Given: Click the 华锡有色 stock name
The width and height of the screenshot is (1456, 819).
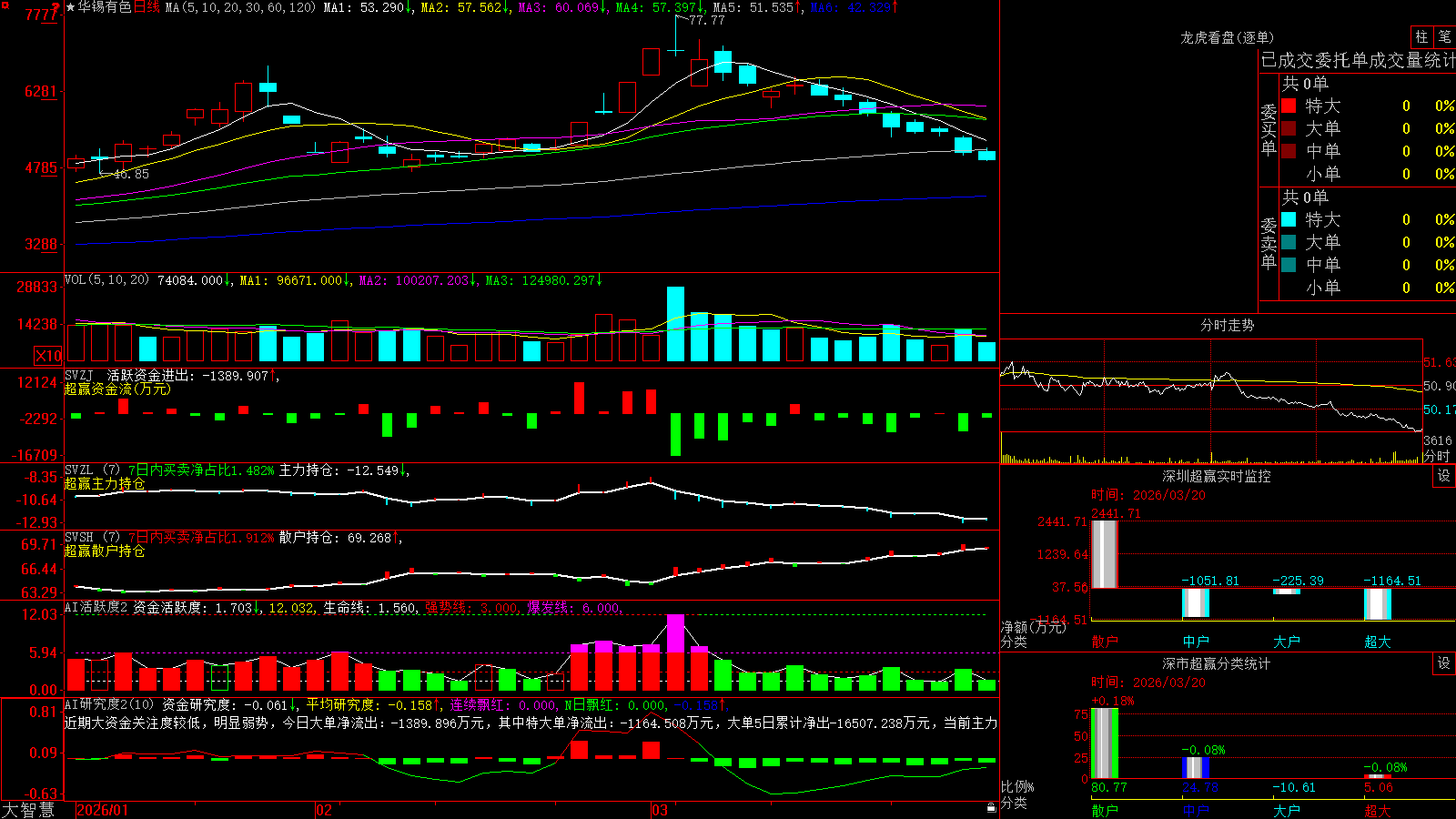Looking at the screenshot, I should [105, 7].
